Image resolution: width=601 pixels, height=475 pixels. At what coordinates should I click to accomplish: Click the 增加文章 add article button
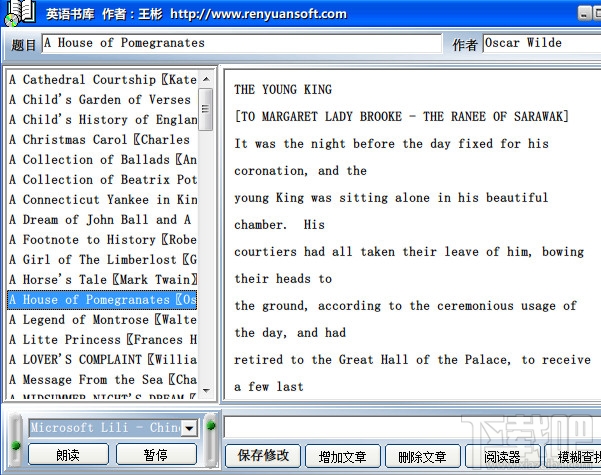pos(343,456)
